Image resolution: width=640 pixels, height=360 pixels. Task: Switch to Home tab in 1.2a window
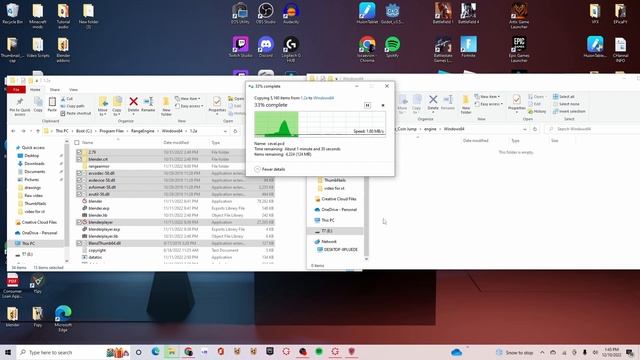(35, 89)
